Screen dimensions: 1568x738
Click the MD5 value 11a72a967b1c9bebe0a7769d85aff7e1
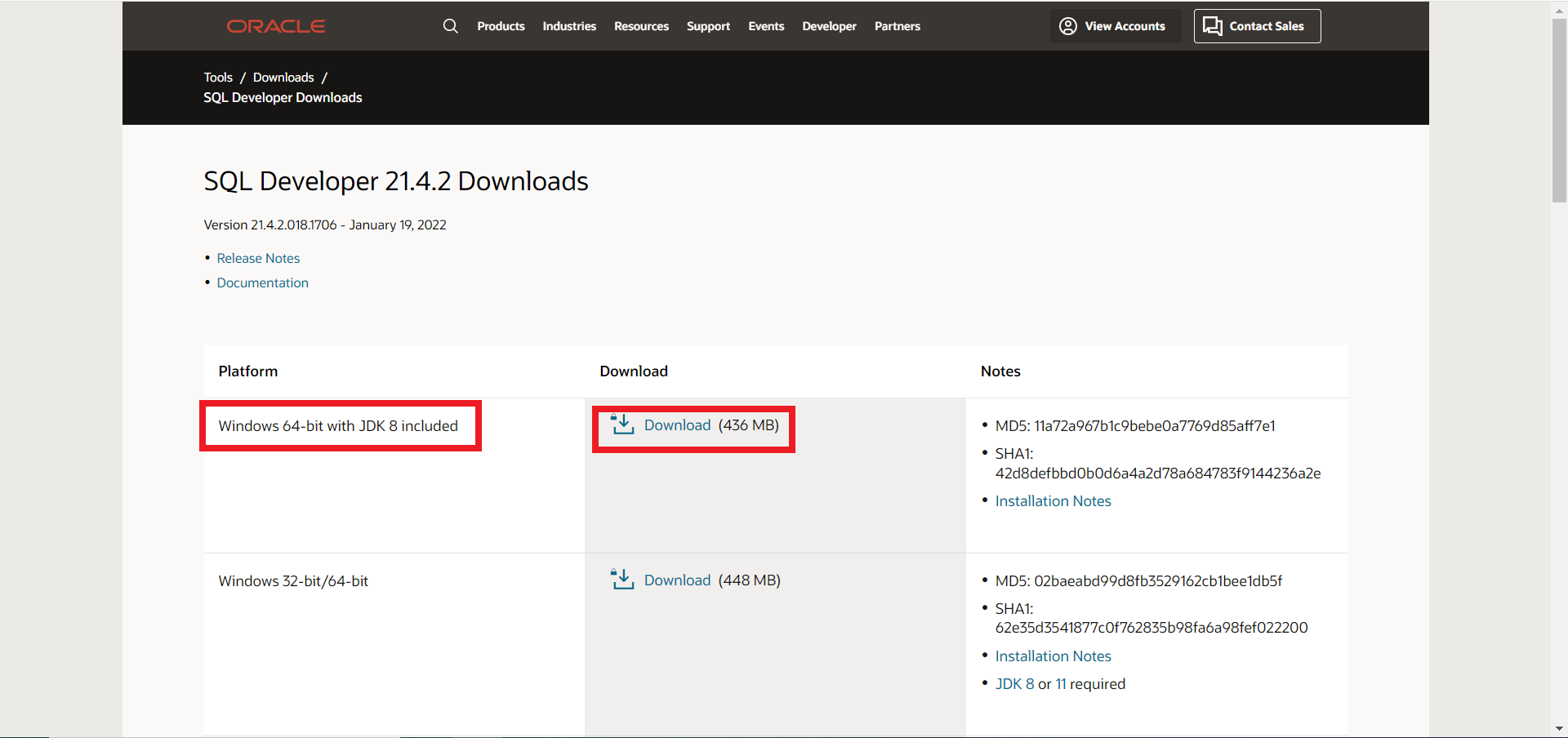tap(1154, 426)
